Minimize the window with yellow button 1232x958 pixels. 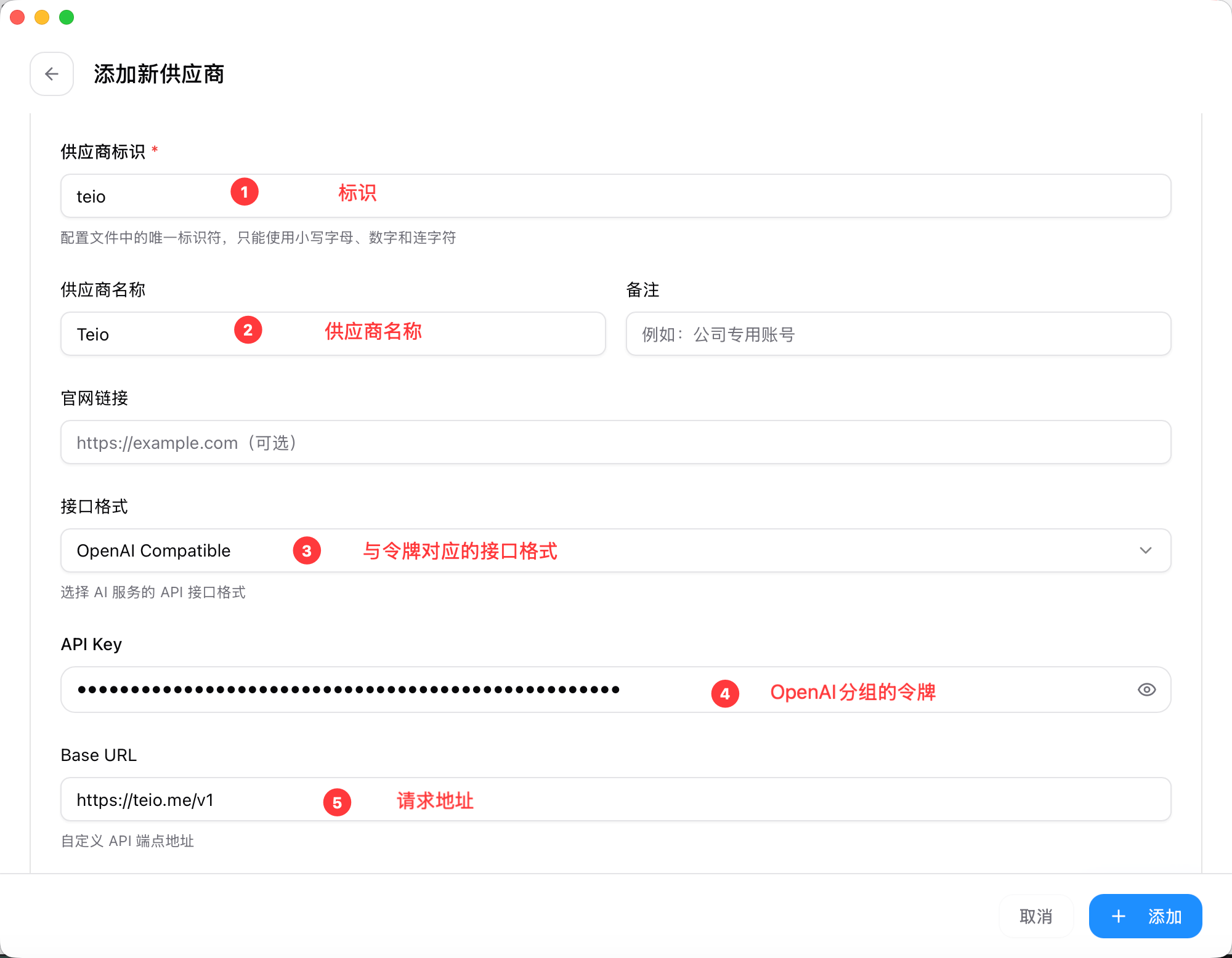pyautogui.click(x=42, y=17)
